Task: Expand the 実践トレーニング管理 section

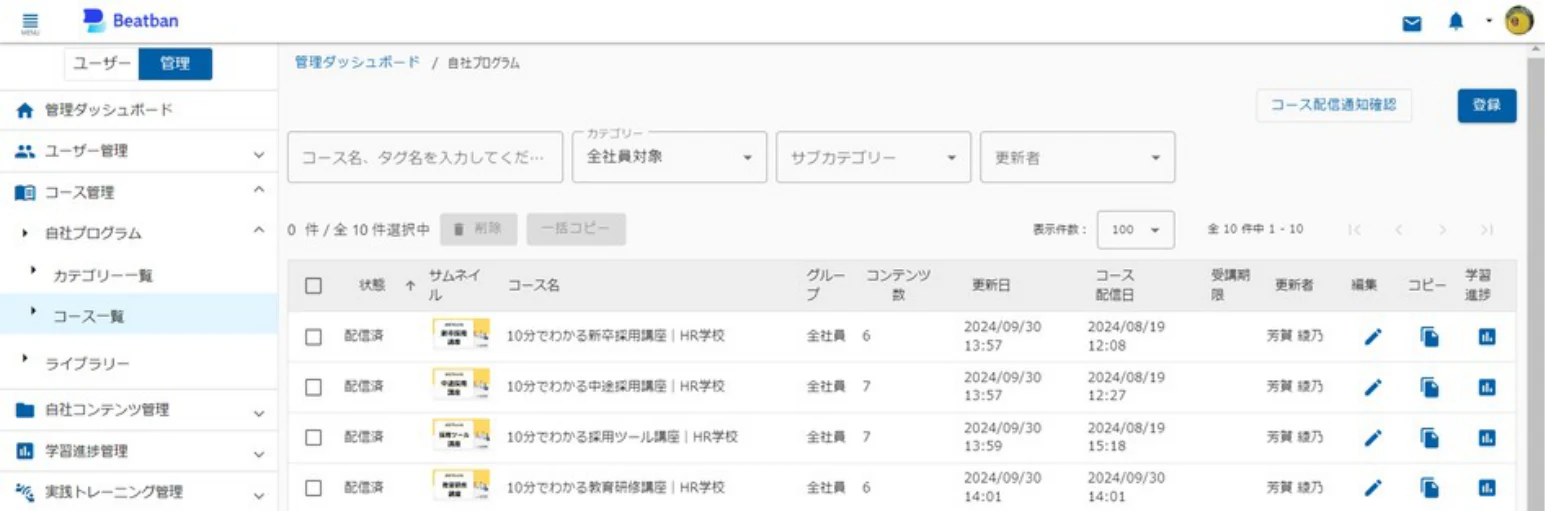Action: [x=139, y=493]
